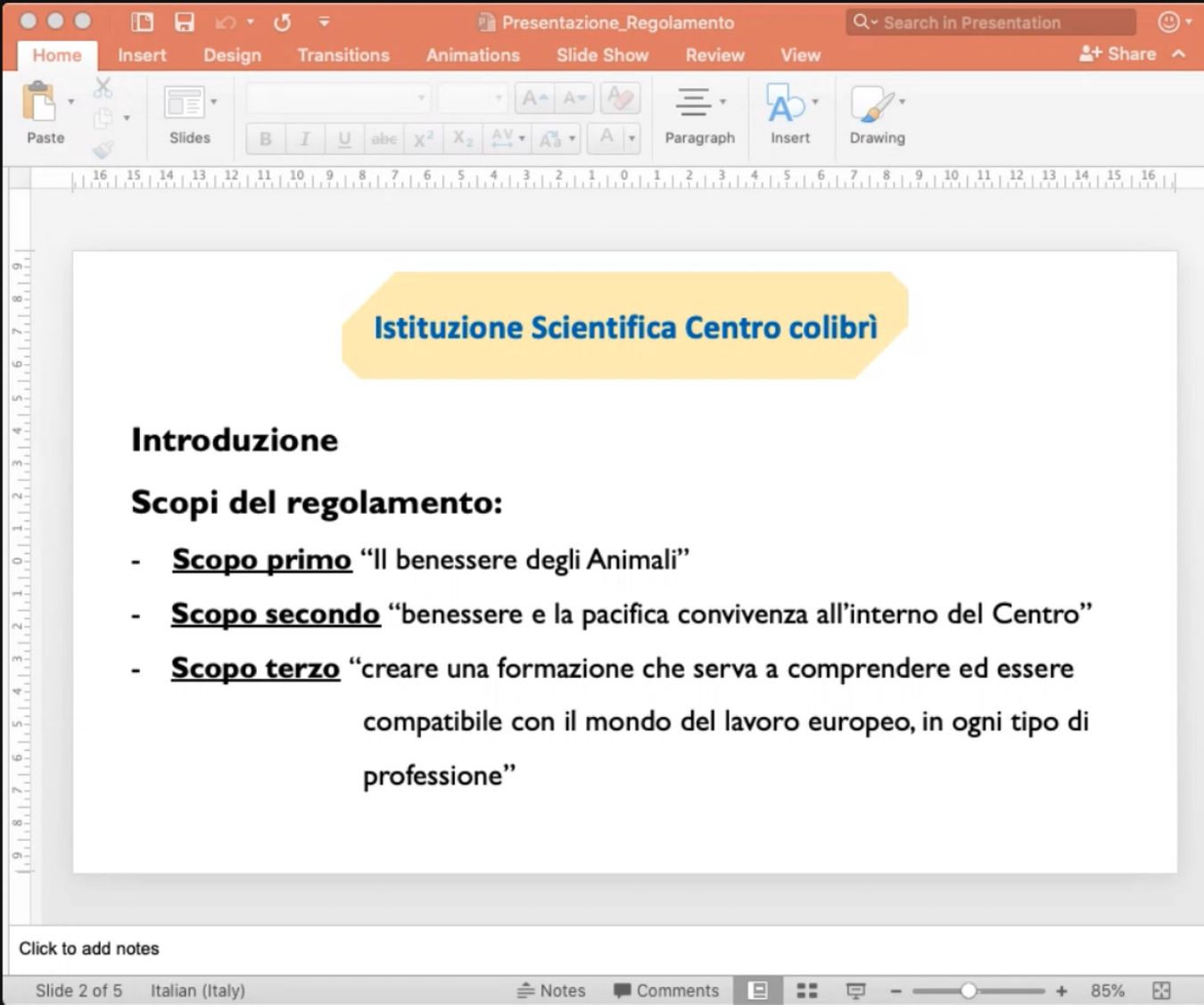Viewport: 1204px width, 1005px height.
Task: Open the Design tab
Action: pos(232,55)
